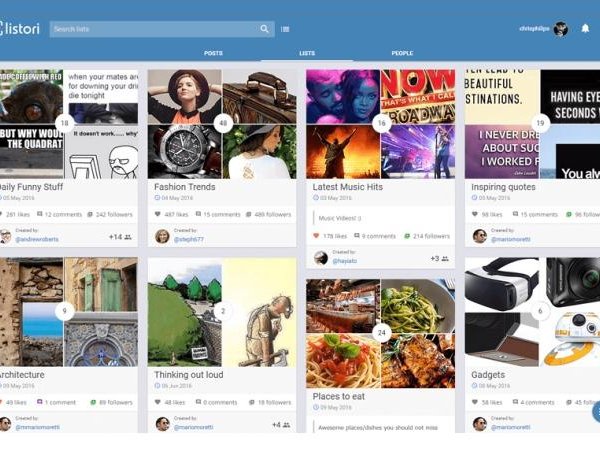
Task: Click the Architecture list title
Action: pos(23,375)
